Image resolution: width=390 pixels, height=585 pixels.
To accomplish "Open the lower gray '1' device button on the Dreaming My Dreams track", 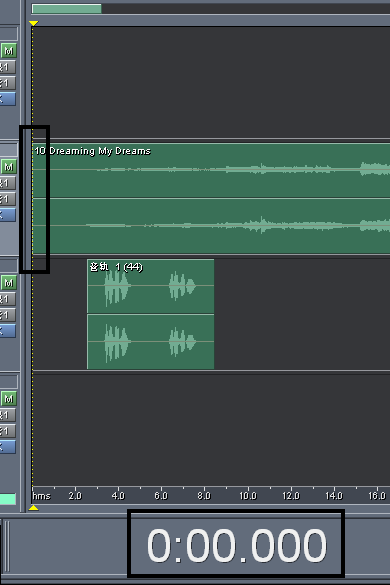I will click(x=7, y=199).
